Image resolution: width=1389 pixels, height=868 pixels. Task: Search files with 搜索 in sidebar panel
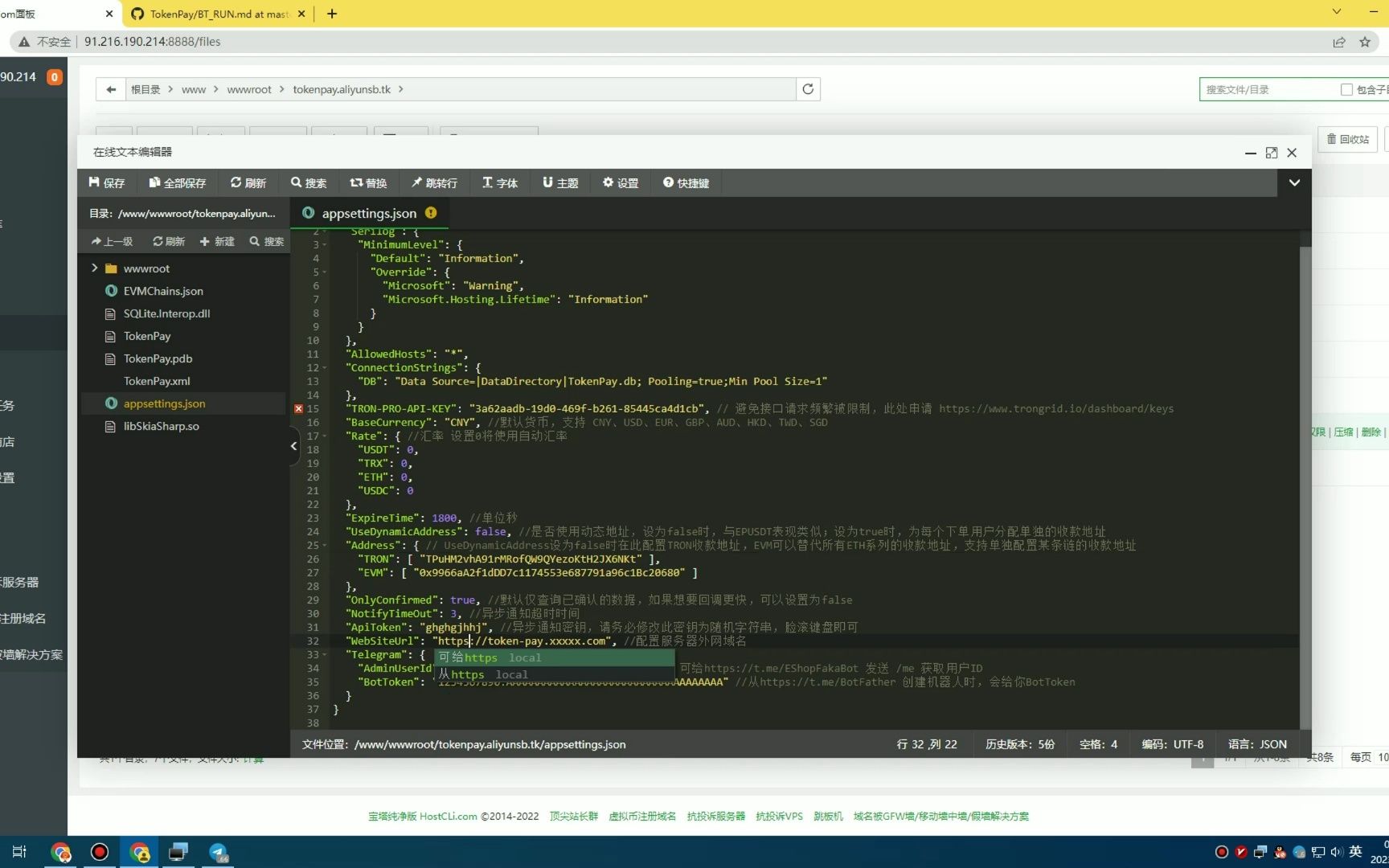click(267, 241)
